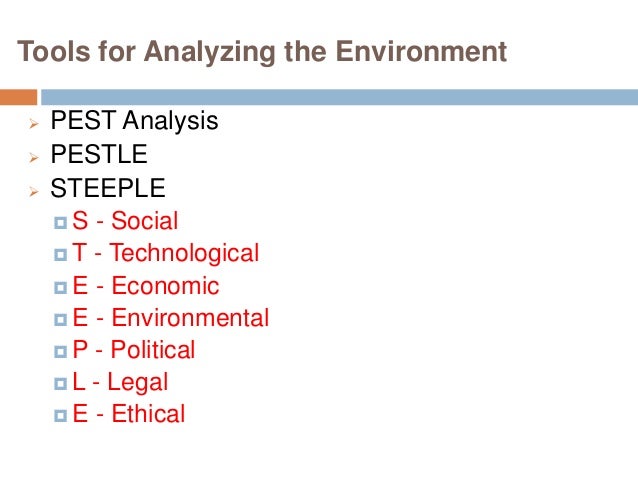
Task: Click the STEEPLE text line
Action: [108, 188]
